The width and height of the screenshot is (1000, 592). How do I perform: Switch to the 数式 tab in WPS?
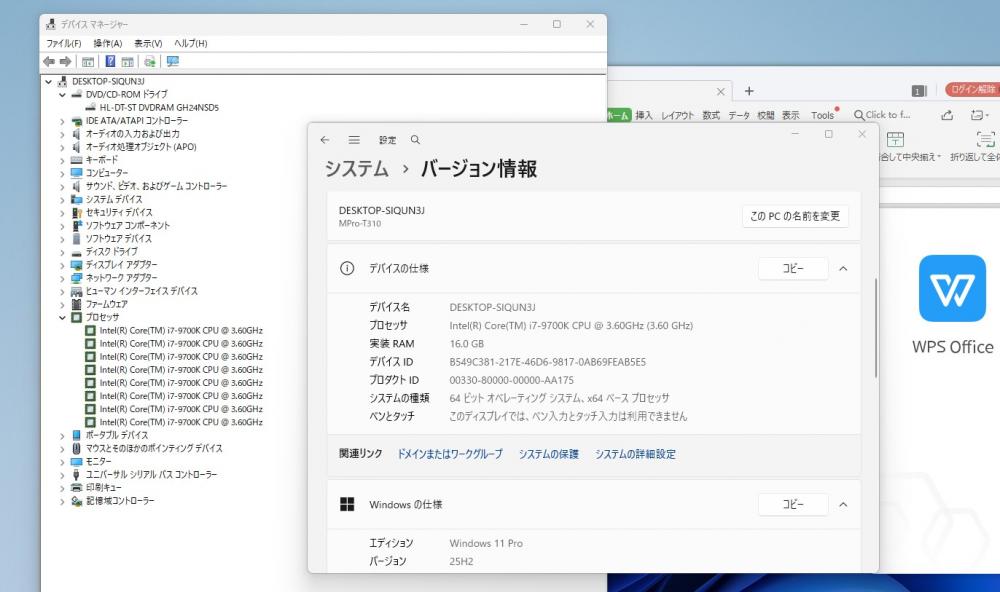pyautogui.click(x=711, y=115)
